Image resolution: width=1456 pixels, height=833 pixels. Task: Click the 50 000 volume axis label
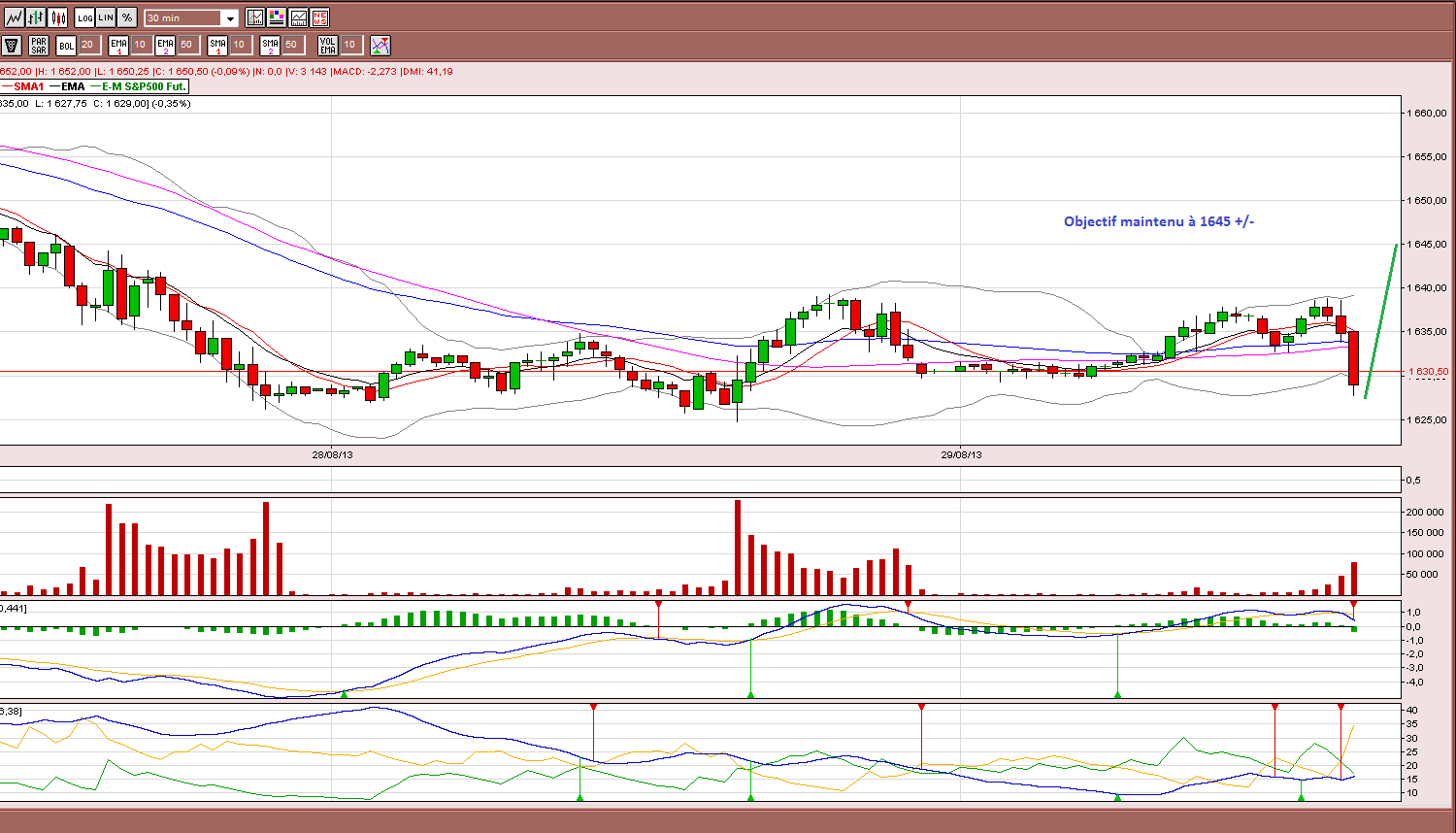pyautogui.click(x=1423, y=575)
